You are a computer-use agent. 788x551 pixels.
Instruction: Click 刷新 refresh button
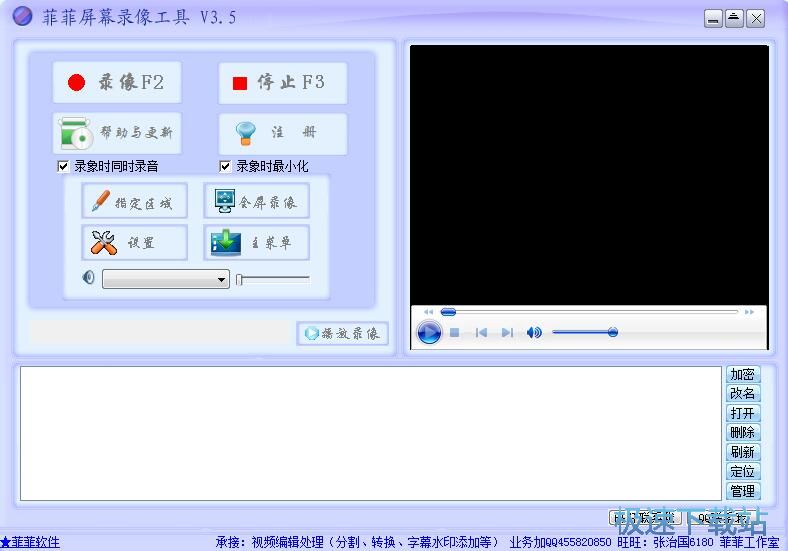[743, 452]
